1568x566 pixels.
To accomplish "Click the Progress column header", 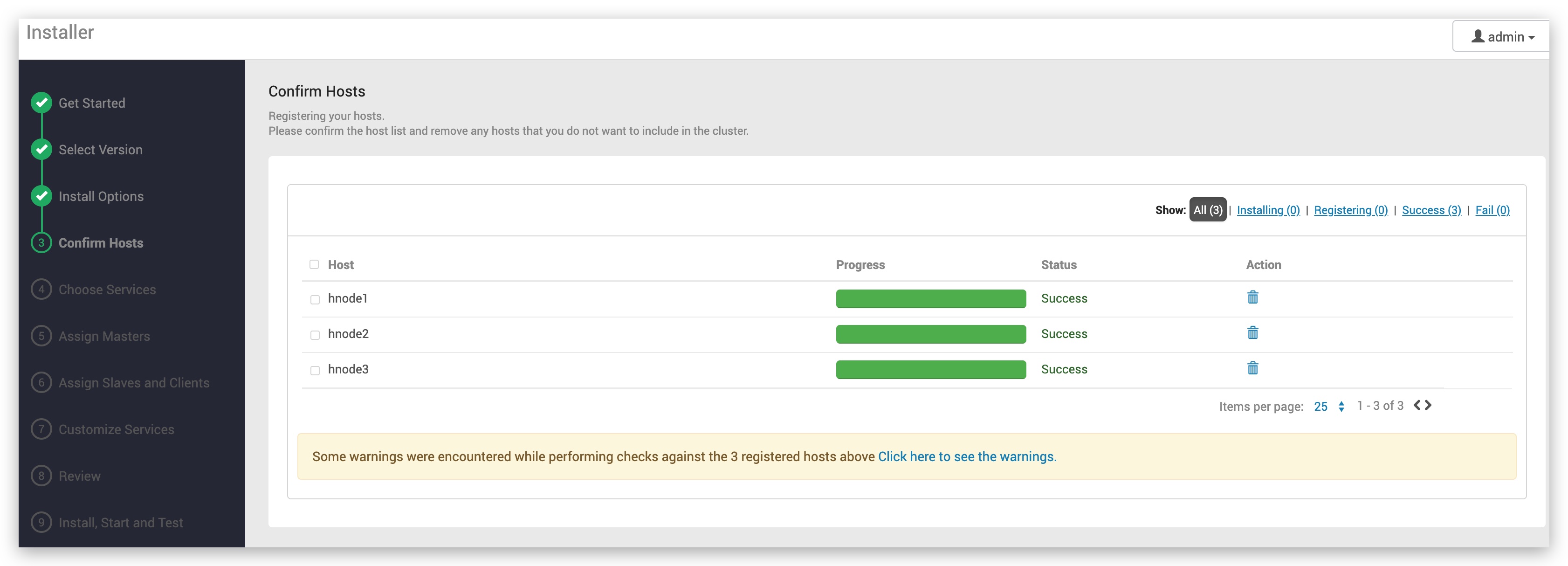I will 860,265.
